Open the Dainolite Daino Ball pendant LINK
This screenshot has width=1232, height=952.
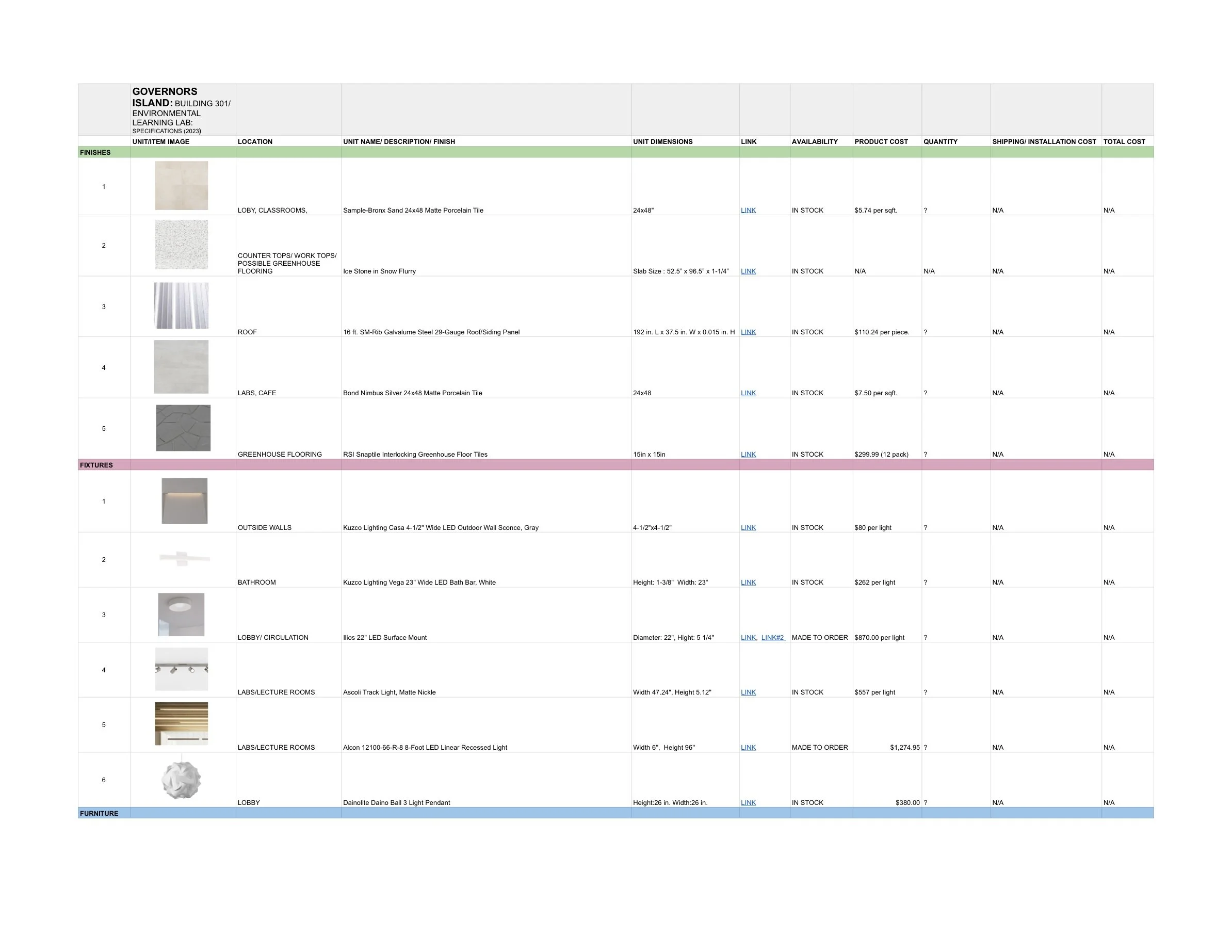point(748,803)
